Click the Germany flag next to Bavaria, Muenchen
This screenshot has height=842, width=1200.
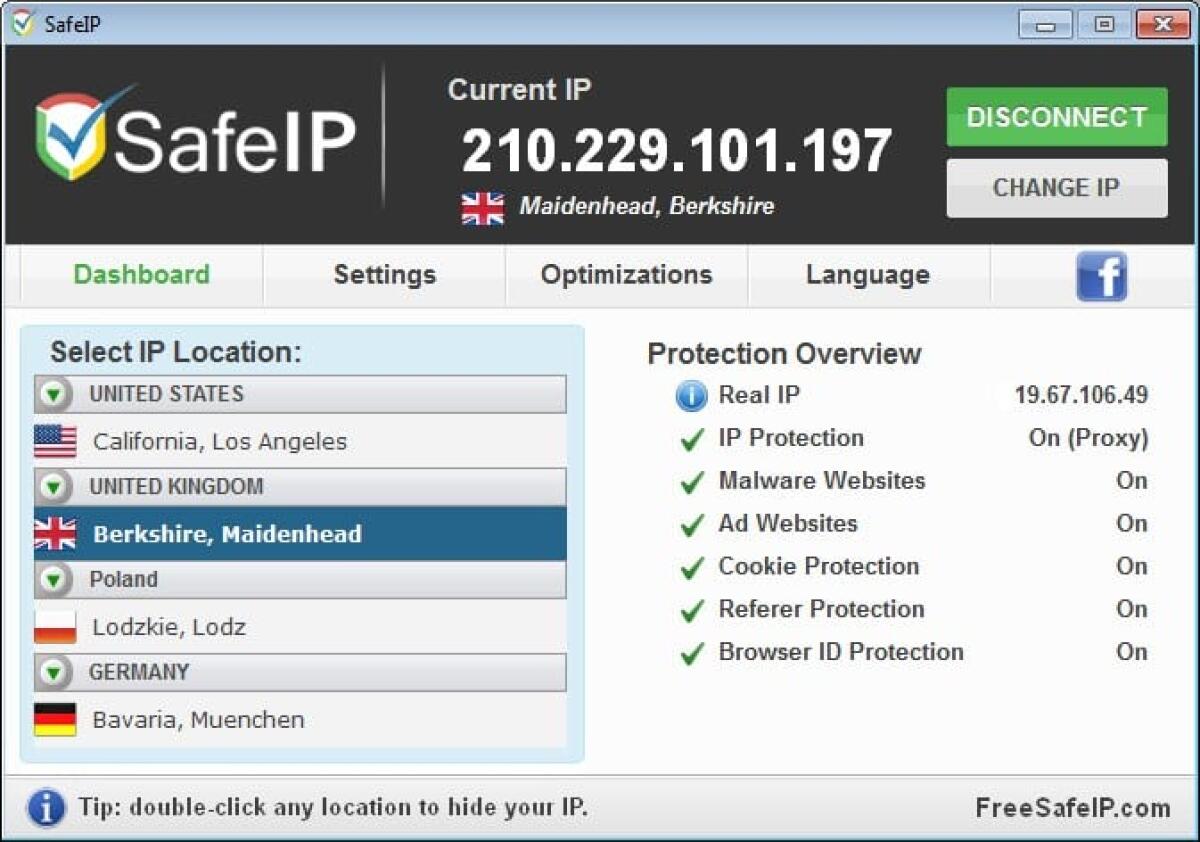(x=55, y=719)
